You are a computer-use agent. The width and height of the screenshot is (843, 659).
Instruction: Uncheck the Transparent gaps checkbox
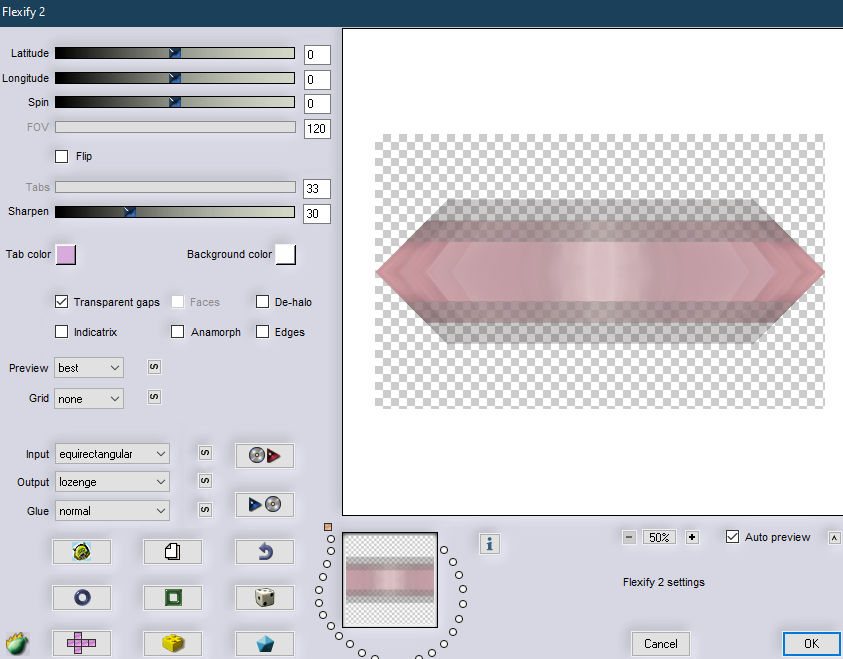point(61,302)
